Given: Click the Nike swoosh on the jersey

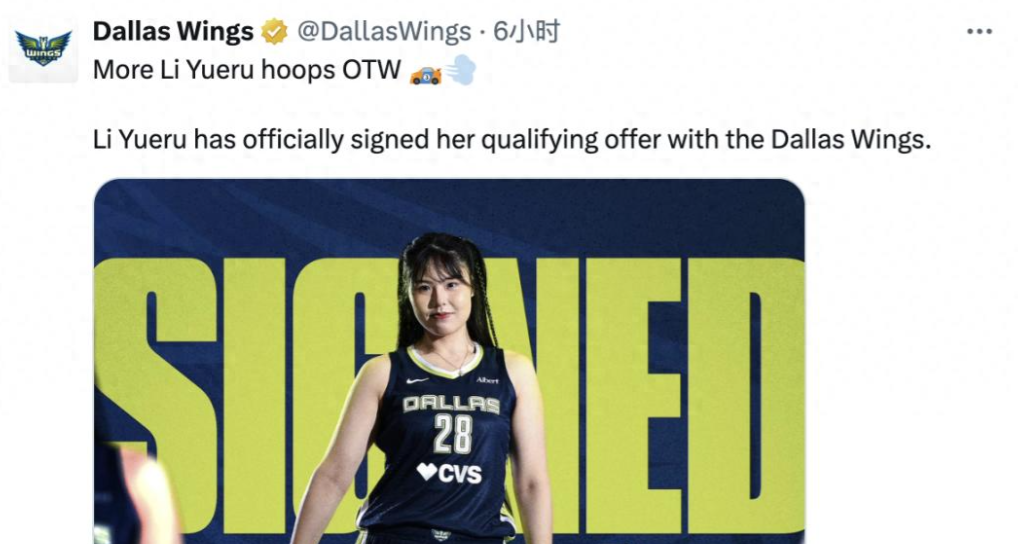Looking at the screenshot, I should [417, 380].
